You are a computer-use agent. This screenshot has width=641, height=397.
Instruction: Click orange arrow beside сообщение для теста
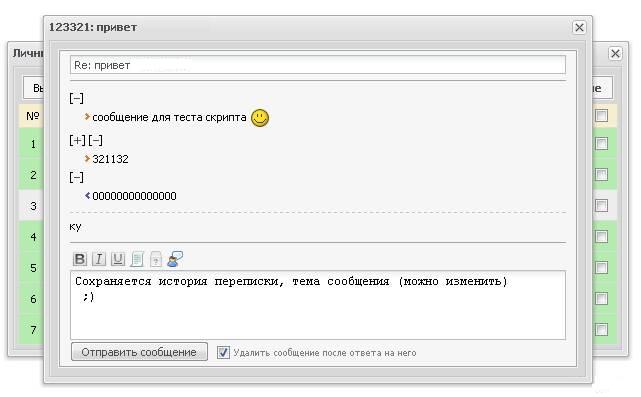pos(87,117)
